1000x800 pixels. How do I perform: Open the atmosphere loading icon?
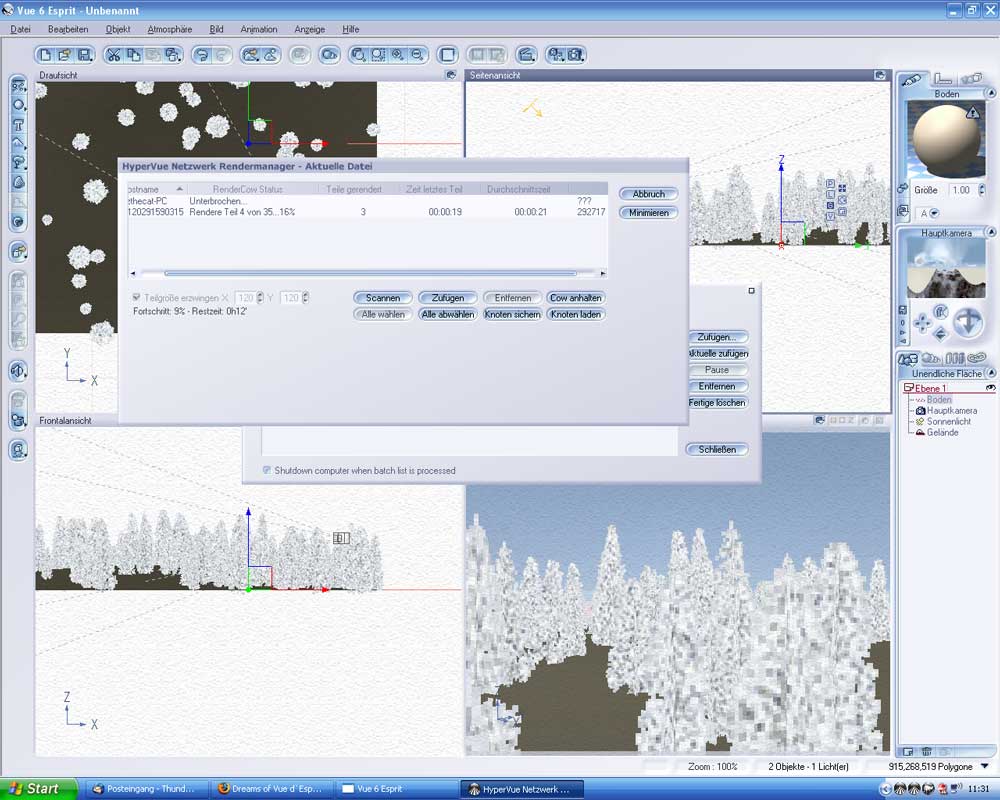251,56
